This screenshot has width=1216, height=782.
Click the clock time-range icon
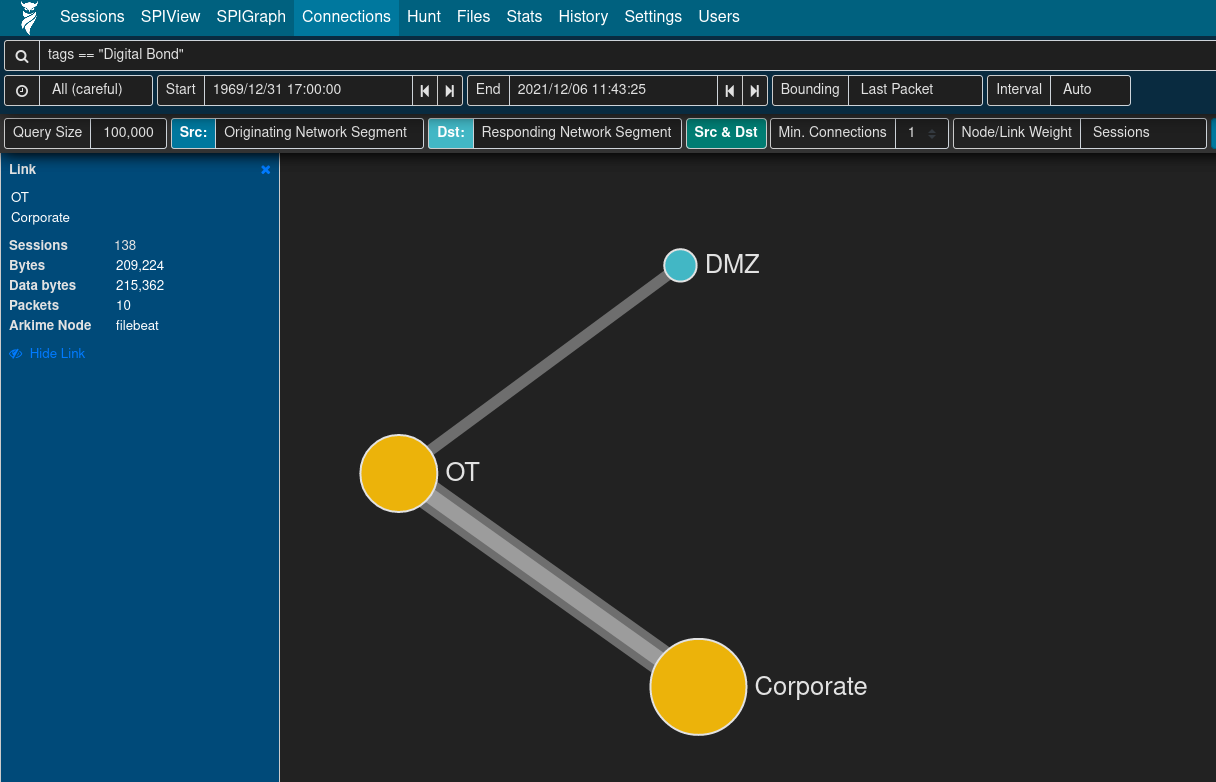tap(22, 90)
